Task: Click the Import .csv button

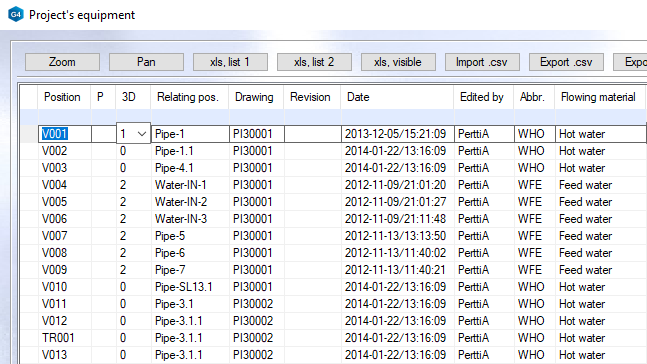Action: point(482,62)
